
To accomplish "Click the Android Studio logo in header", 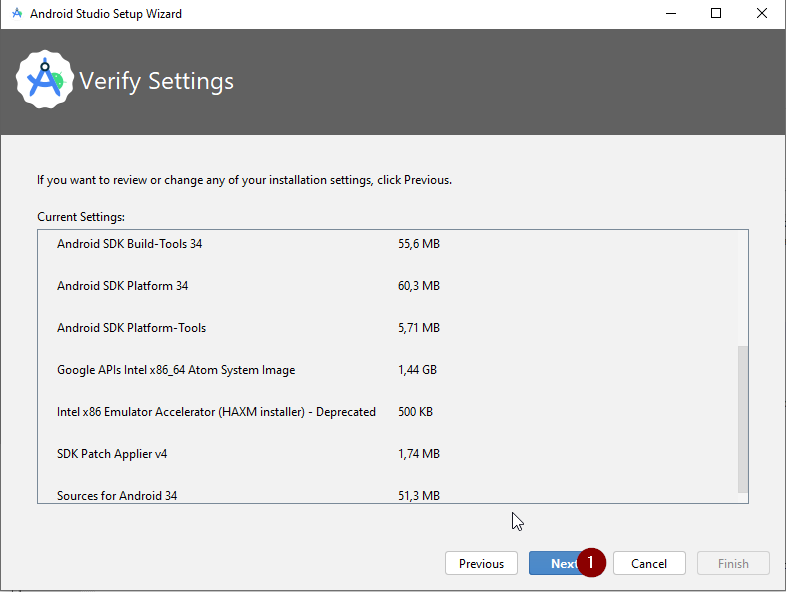I will pyautogui.click(x=45, y=79).
